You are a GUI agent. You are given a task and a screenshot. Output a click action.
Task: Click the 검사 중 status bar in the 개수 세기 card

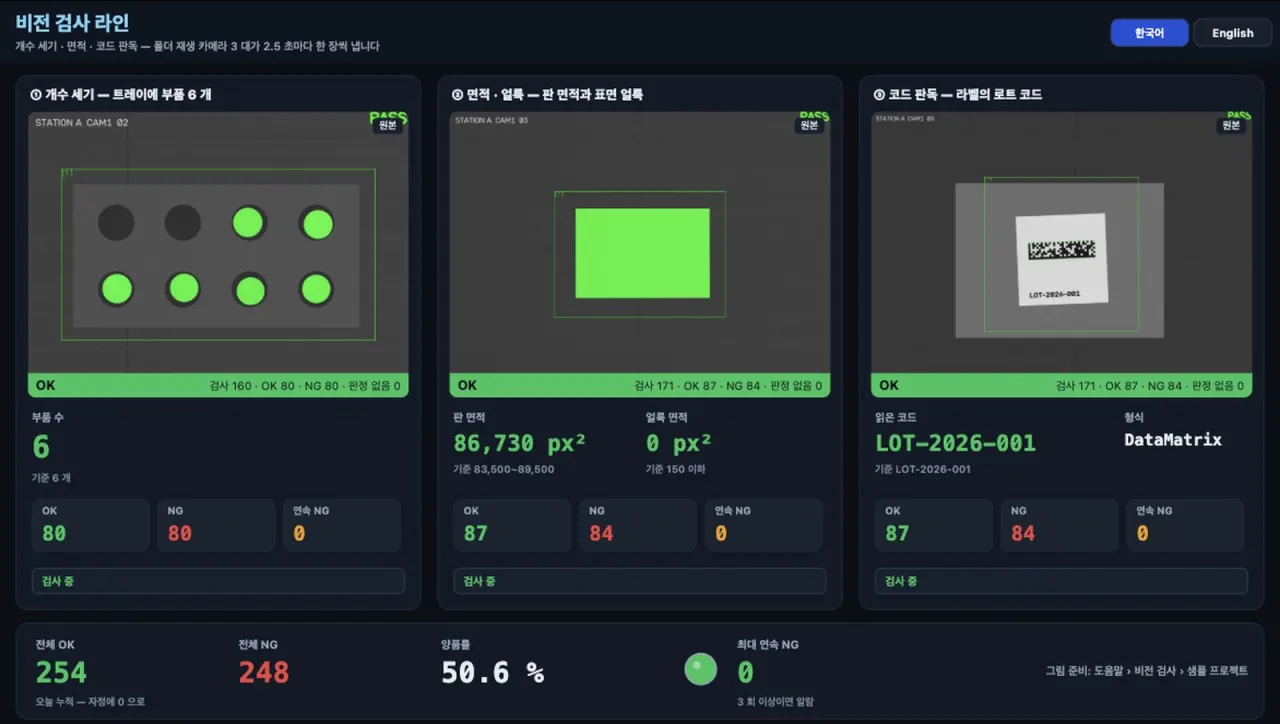point(218,581)
